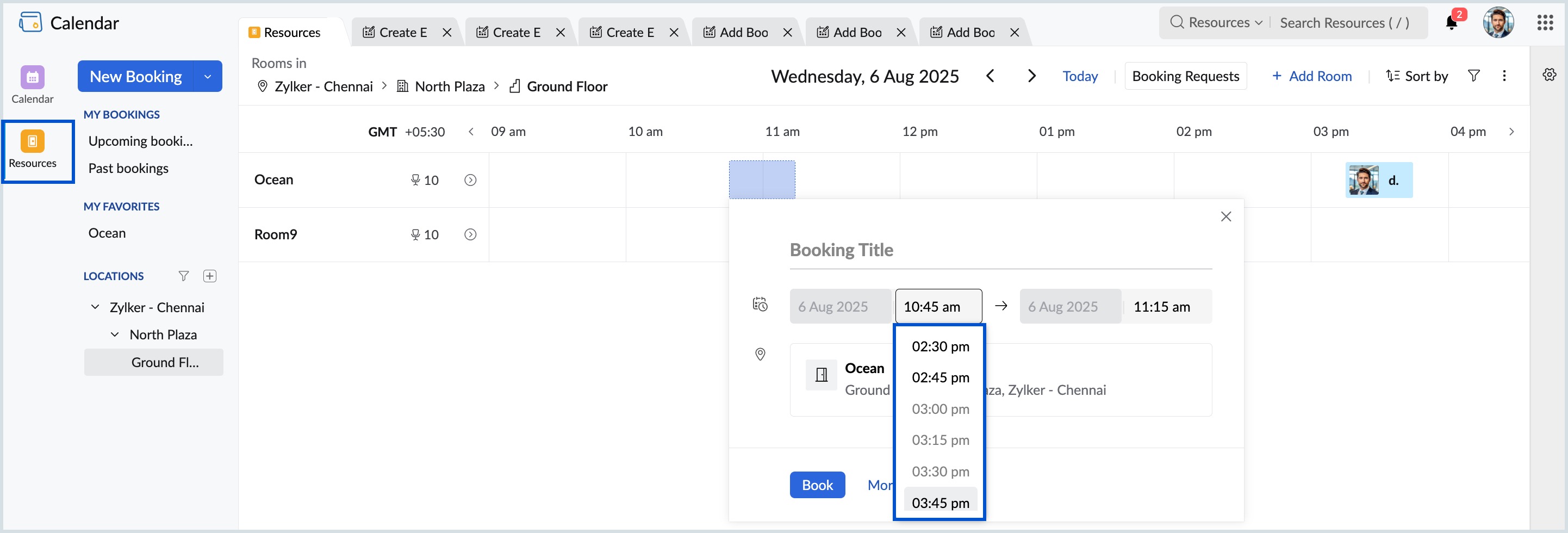Jump to Today
Viewport: 1568px width, 533px height.
pos(1080,76)
